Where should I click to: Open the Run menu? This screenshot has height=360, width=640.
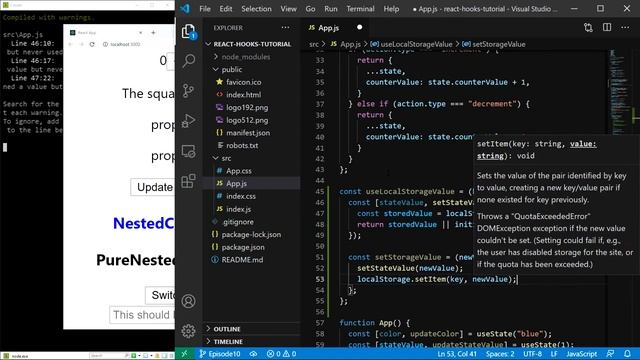click(331, 9)
